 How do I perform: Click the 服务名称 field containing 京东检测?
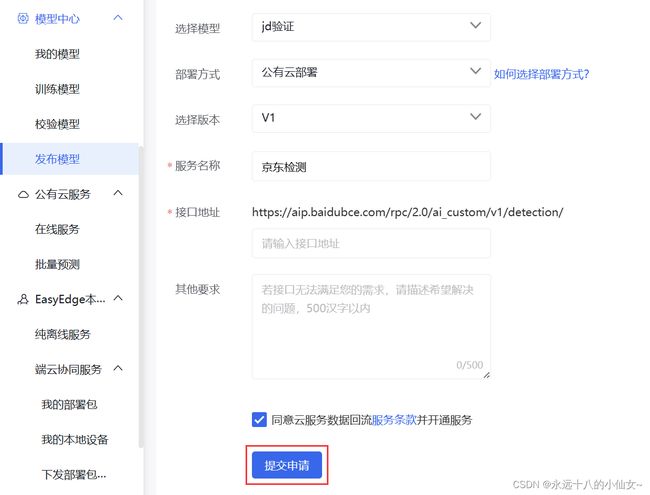click(371, 167)
